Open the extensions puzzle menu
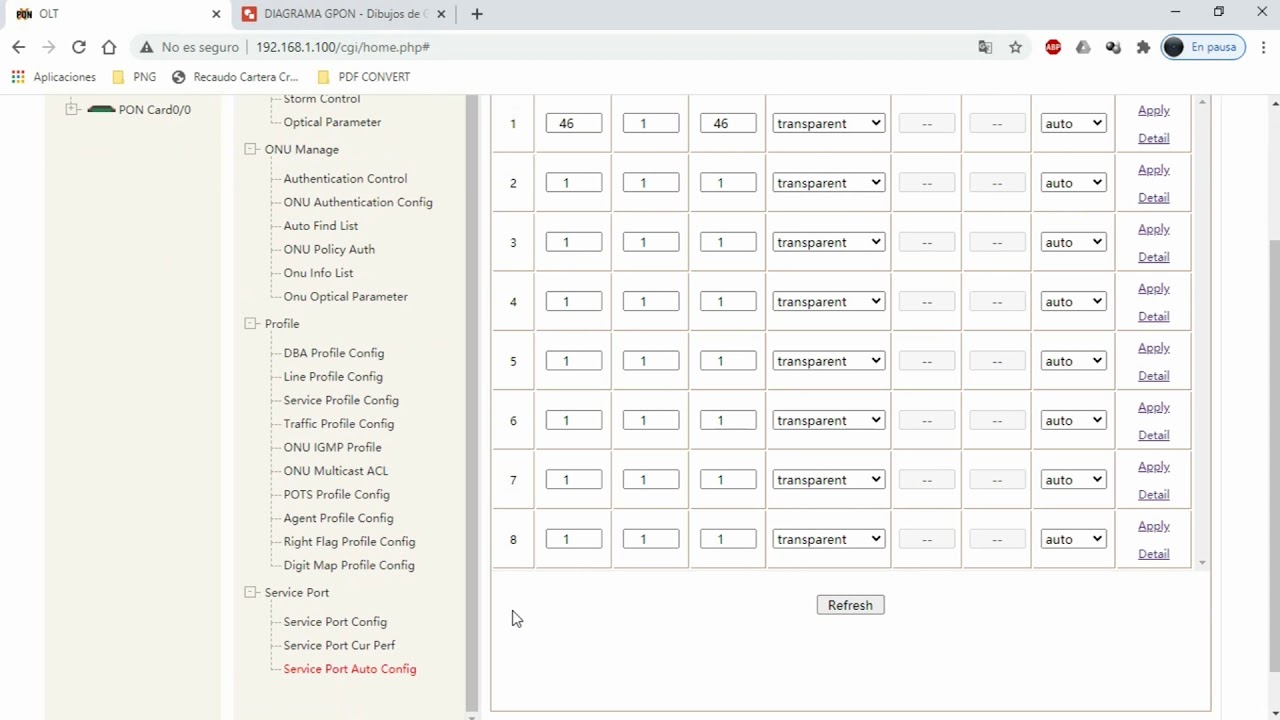1280x720 pixels. coord(1143,47)
